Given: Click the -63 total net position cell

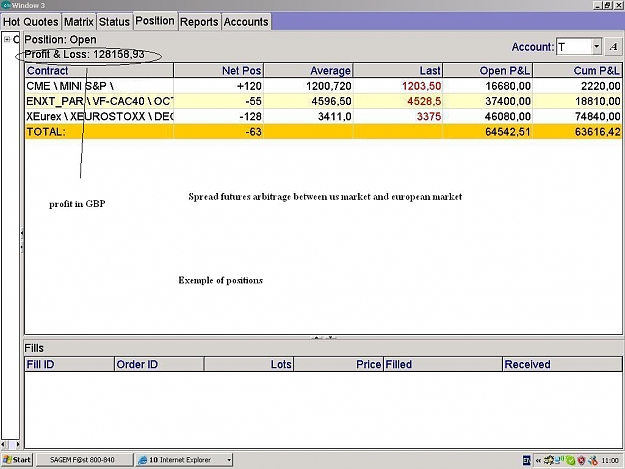Looking at the screenshot, I should point(218,132).
